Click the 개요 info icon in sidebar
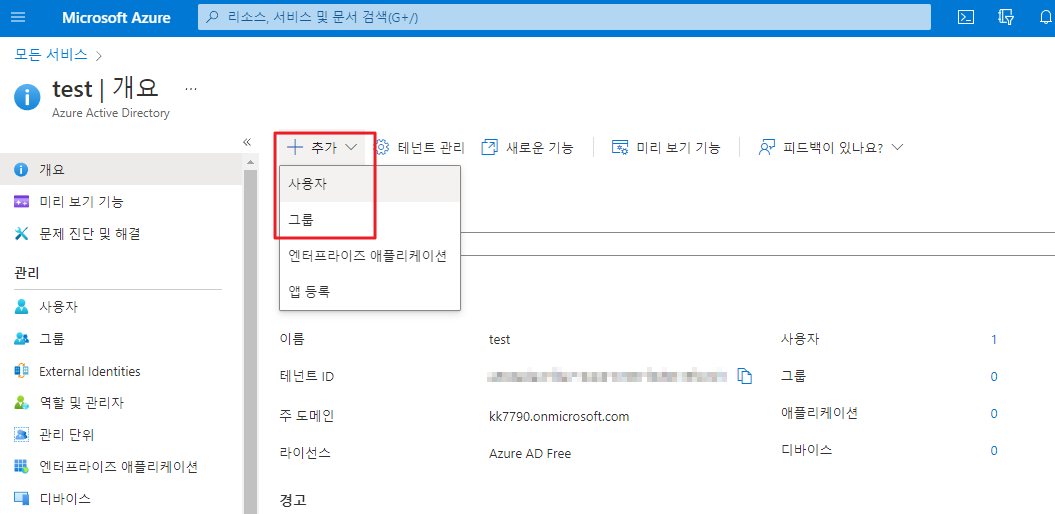 (x=22, y=170)
